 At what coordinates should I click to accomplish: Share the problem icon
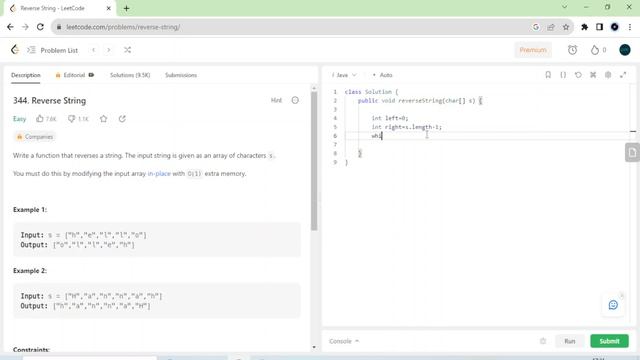122,119
